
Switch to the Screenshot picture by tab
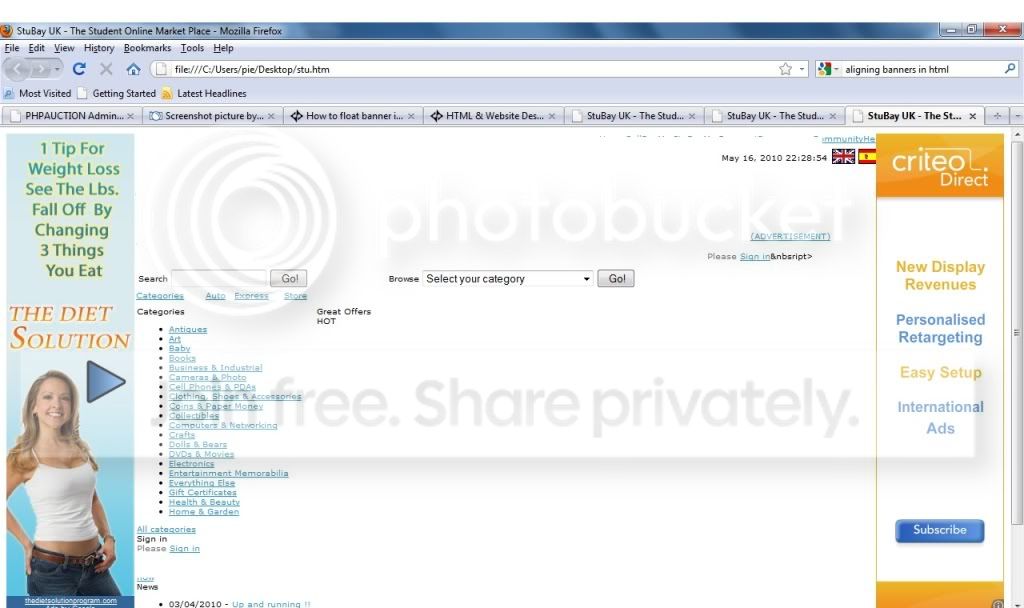pos(211,116)
